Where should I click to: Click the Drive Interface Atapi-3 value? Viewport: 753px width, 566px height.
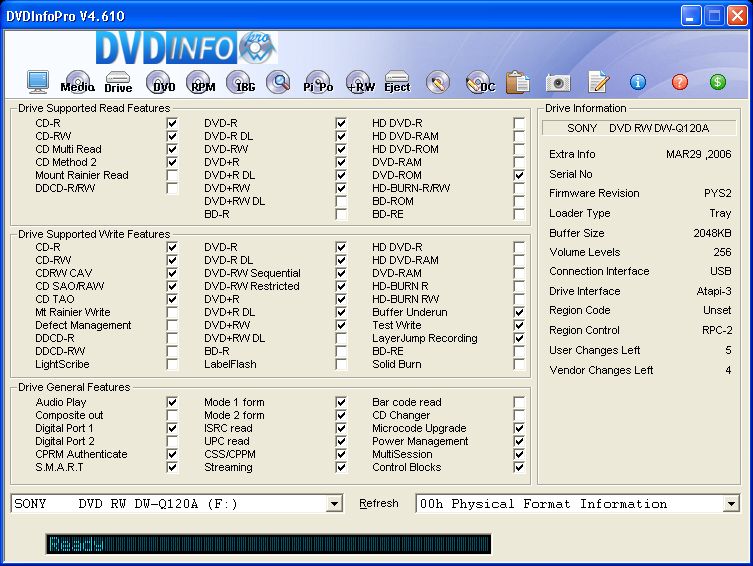tap(714, 291)
